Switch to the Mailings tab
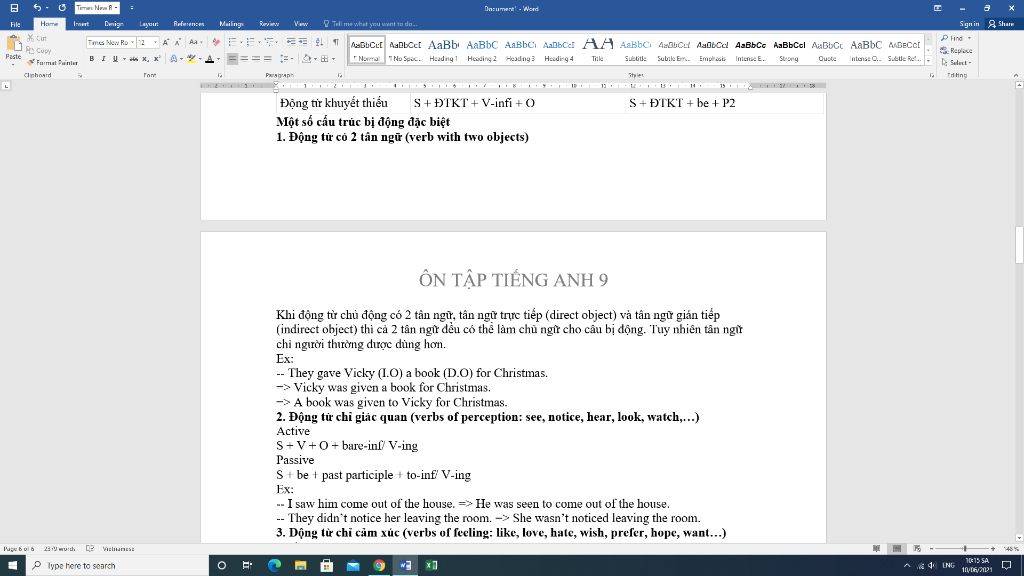1024x576 pixels. [231, 24]
